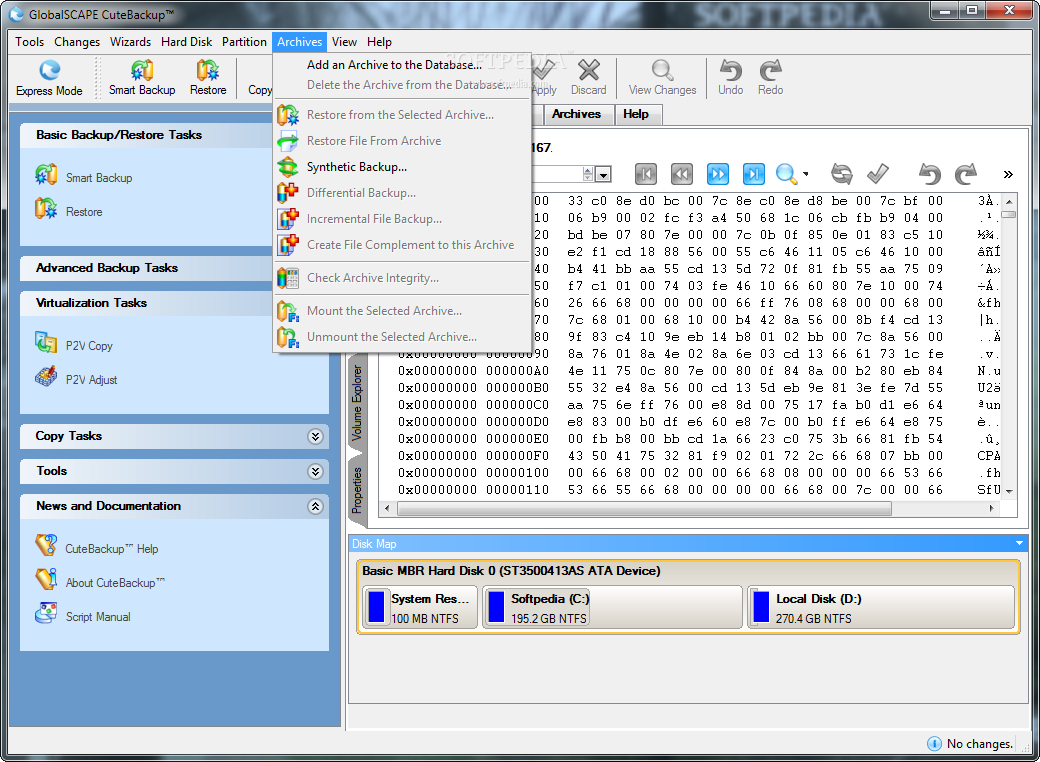Select Basic MBR Hard Disk 0 header

pyautogui.click(x=511, y=571)
